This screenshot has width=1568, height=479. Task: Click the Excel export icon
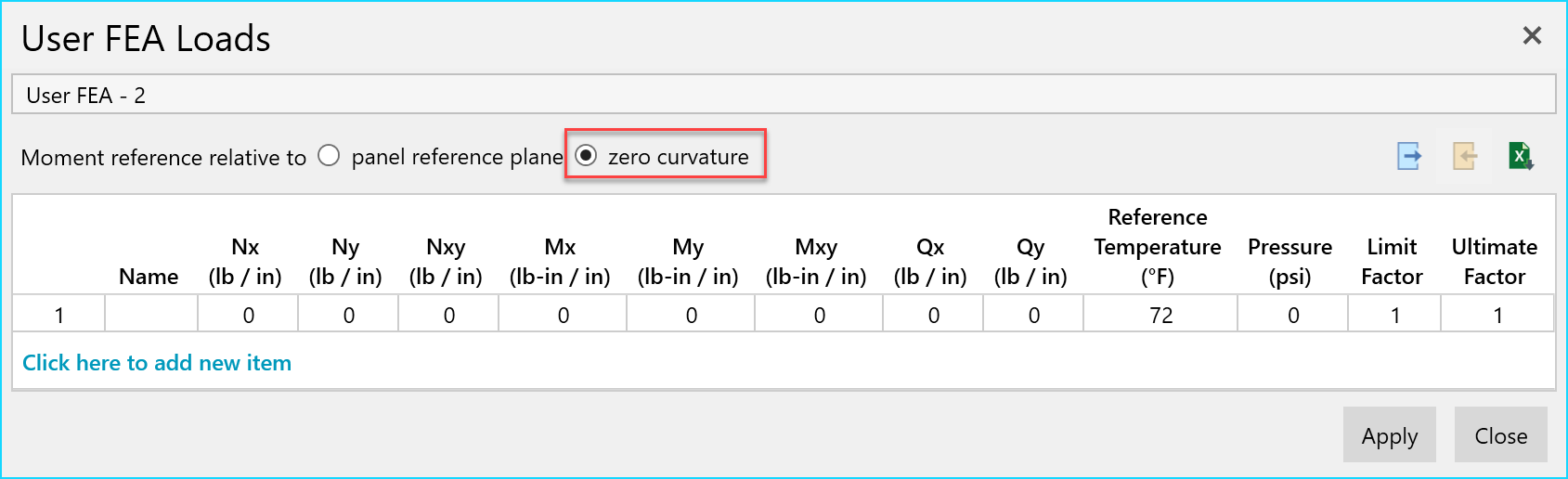tap(1521, 156)
